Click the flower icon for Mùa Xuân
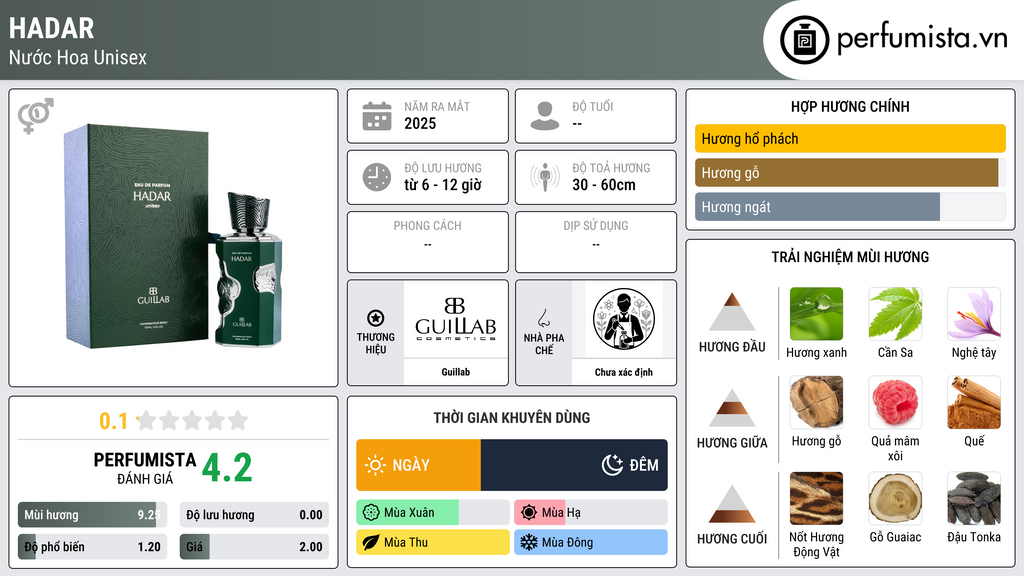The image size is (1024, 576). (371, 512)
